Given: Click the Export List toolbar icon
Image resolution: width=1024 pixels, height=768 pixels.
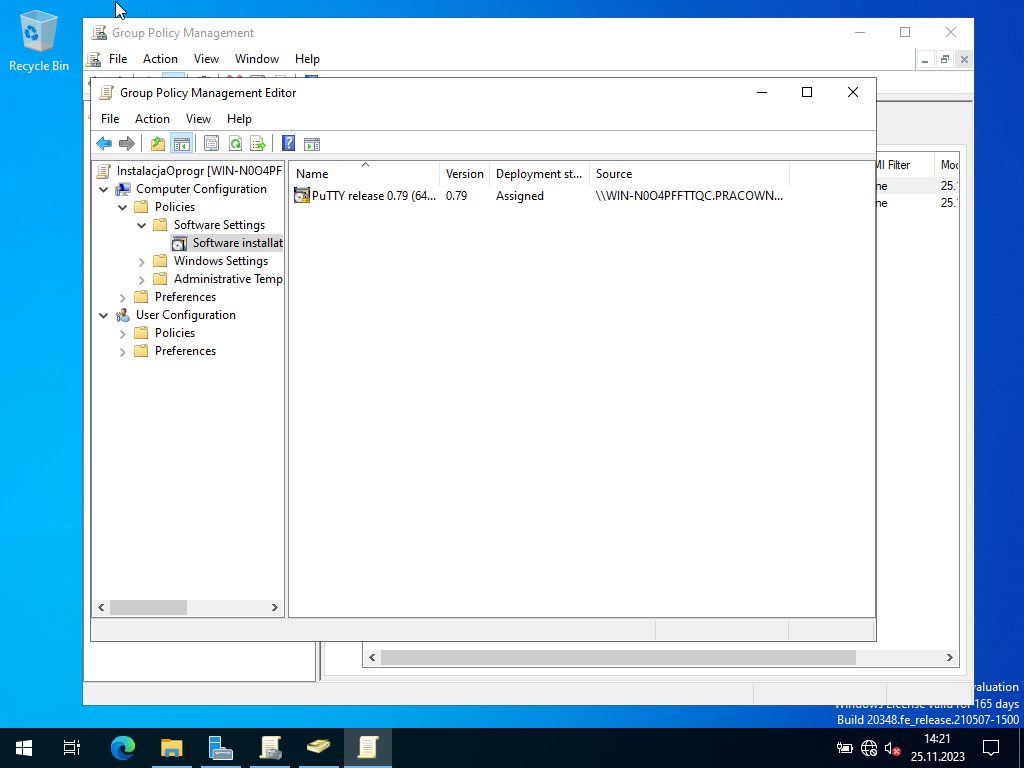Looking at the screenshot, I should 258,144.
